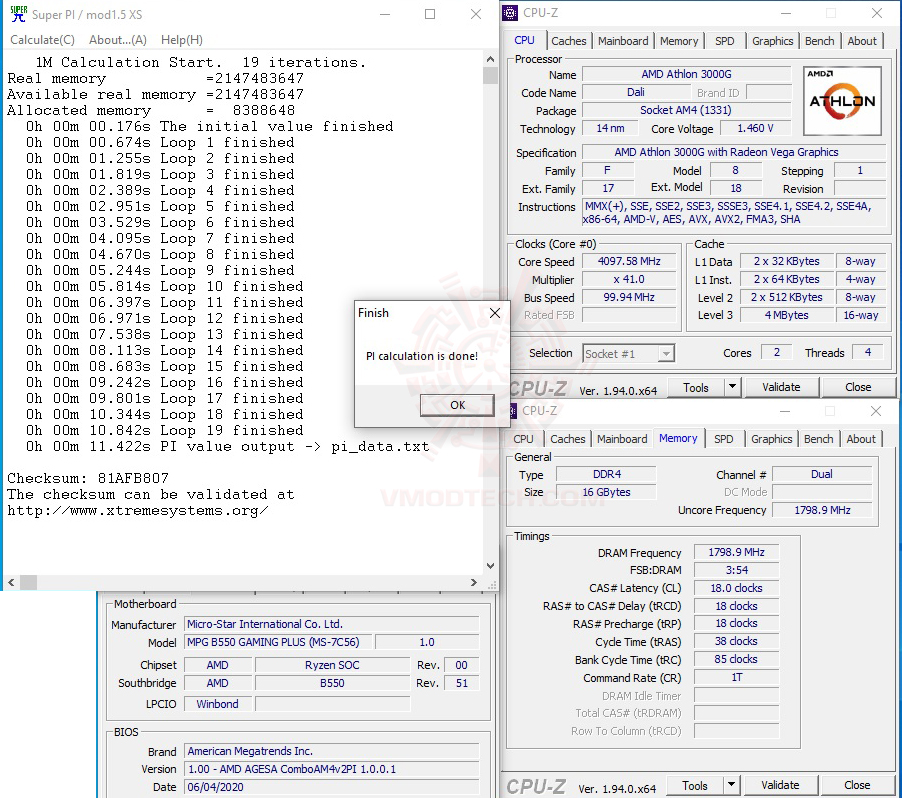Switch to Mainboard tab in lower CPU-Z window
The height and width of the screenshot is (798, 902).
(x=622, y=439)
